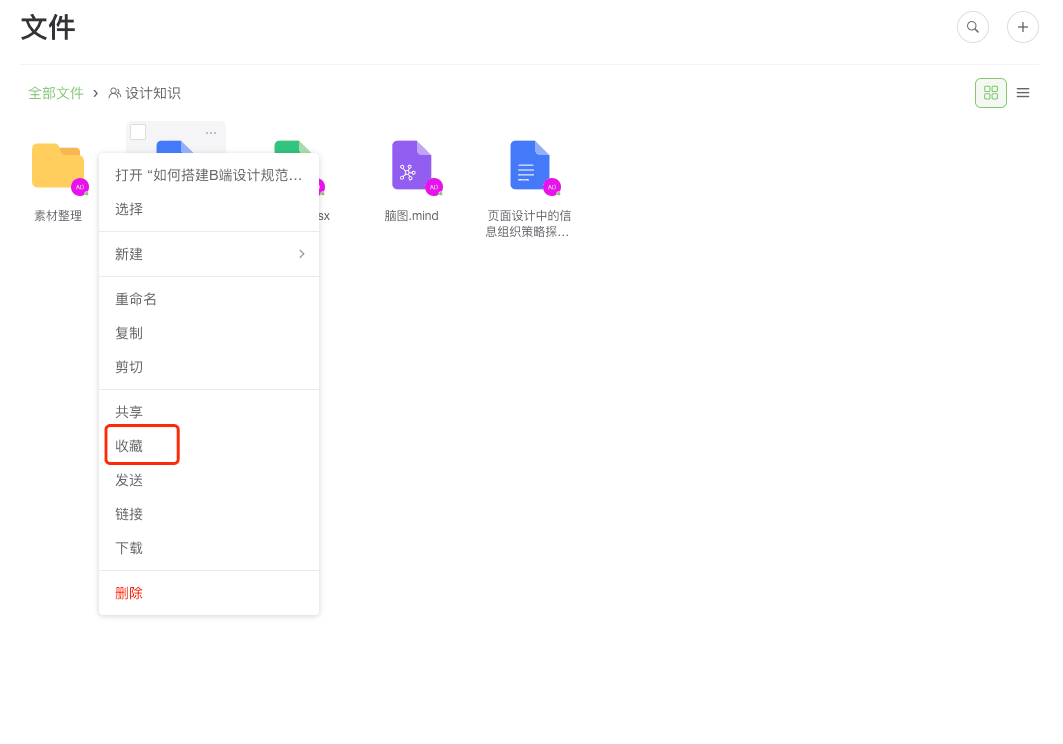Screen dimensions: 1063x744
Task: Tick the selected file's checkbox
Action: pos(138,132)
